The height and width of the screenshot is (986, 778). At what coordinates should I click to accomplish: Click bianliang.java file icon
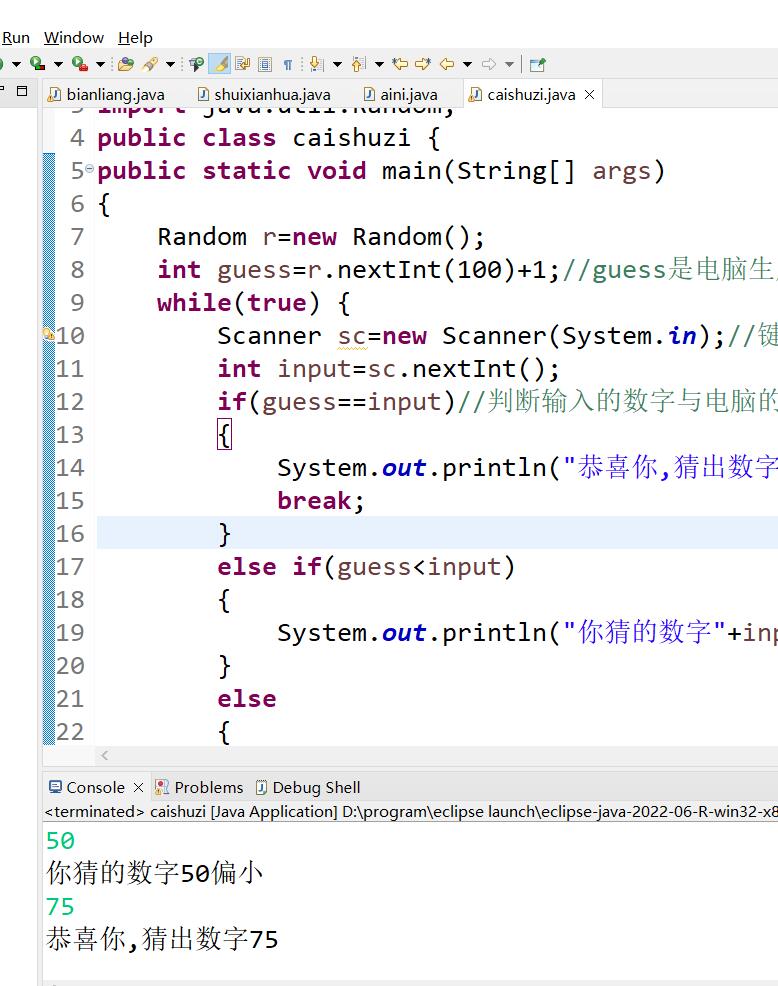pos(55,94)
